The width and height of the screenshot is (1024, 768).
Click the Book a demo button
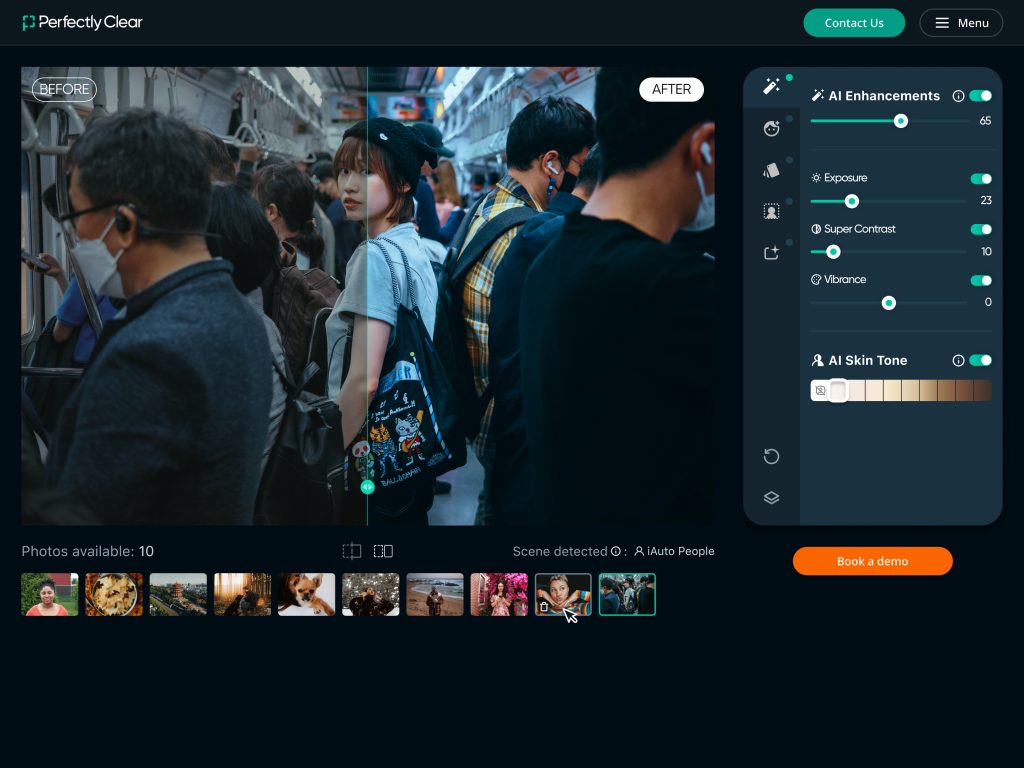872,561
